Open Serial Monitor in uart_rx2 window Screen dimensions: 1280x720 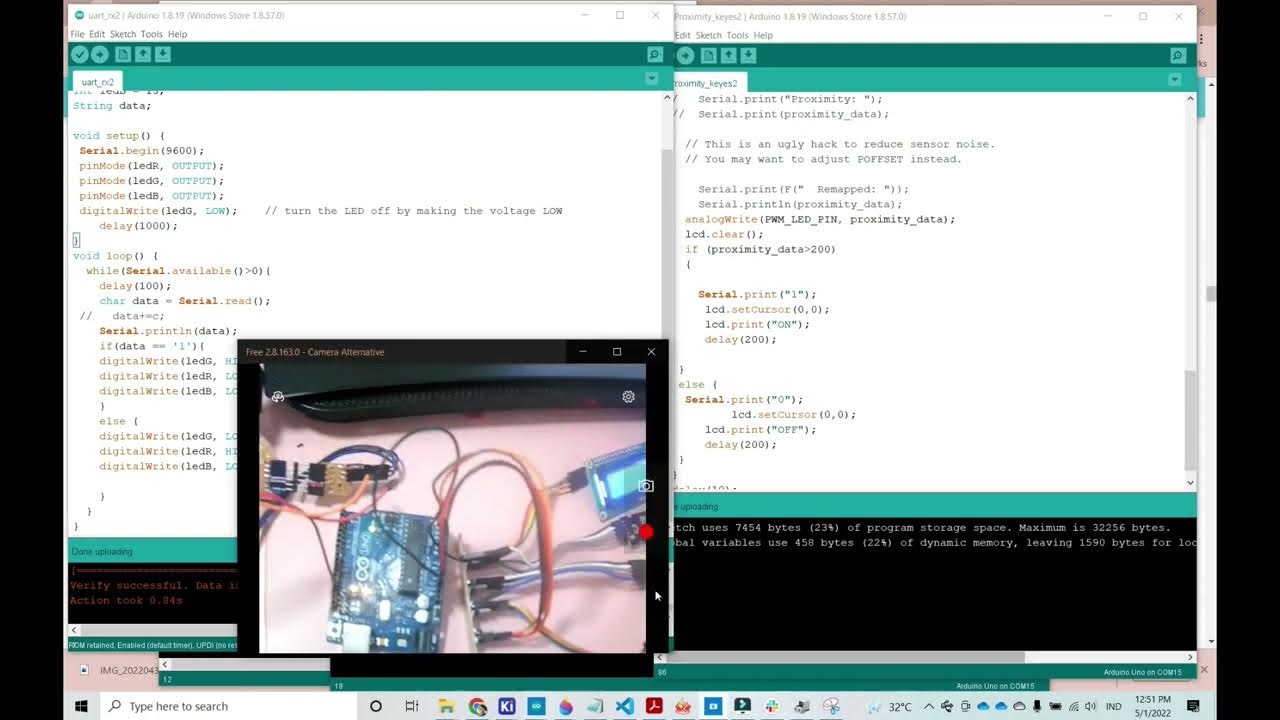(x=654, y=55)
